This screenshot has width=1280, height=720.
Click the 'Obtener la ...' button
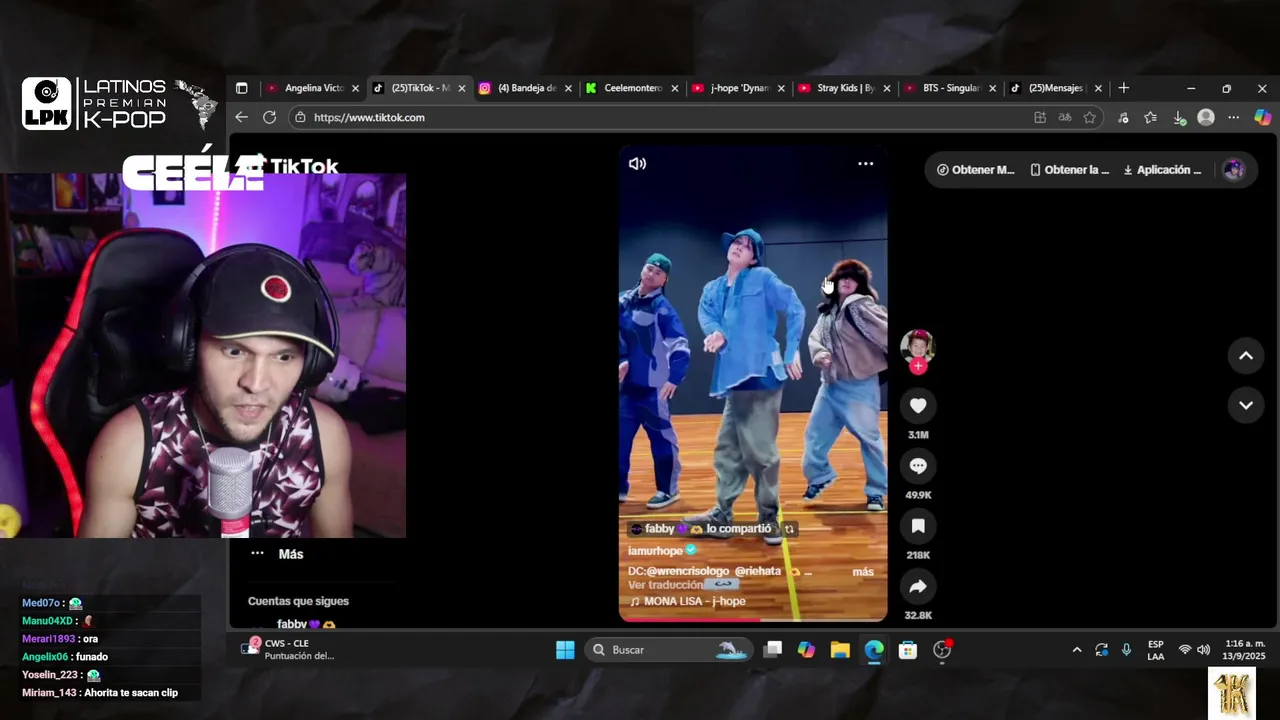pos(1070,170)
